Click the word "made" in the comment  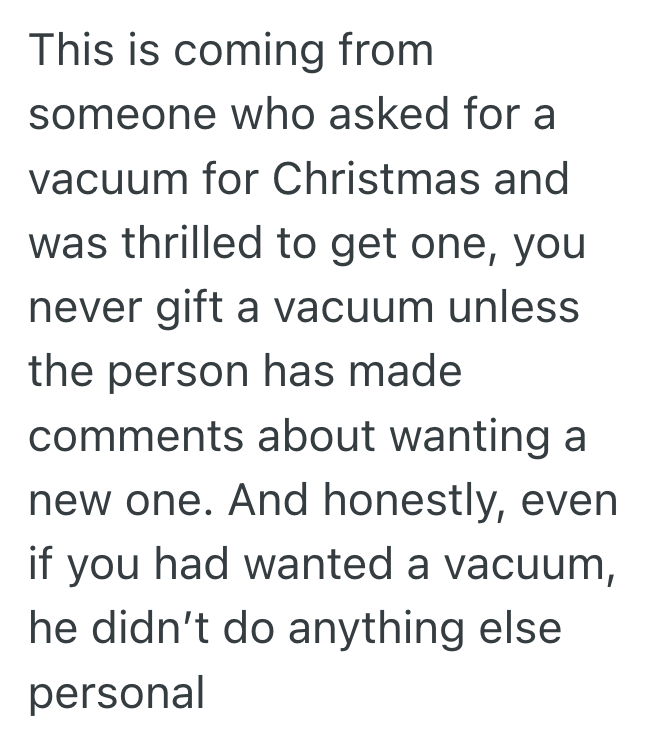pyautogui.click(x=408, y=370)
